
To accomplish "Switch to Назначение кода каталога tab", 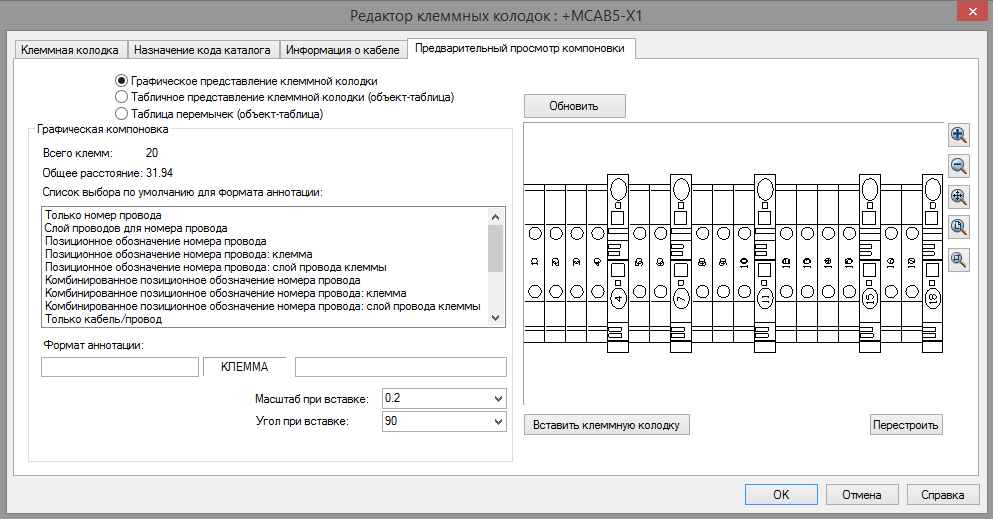I will click(202, 50).
